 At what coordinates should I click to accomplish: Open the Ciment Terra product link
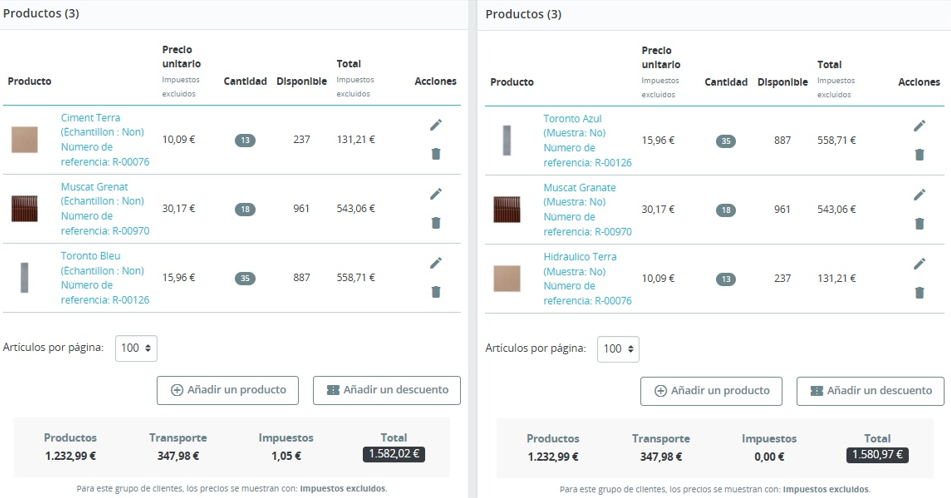pos(90,118)
